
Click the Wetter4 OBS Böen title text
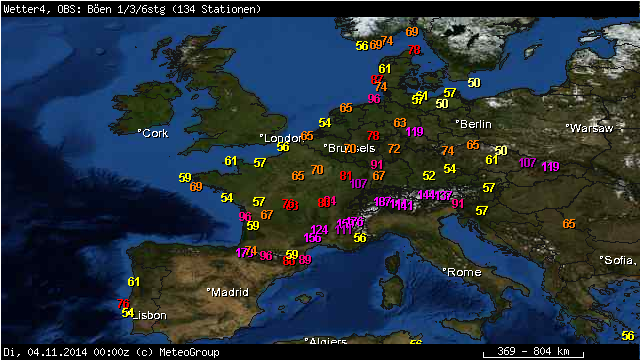[132, 9]
